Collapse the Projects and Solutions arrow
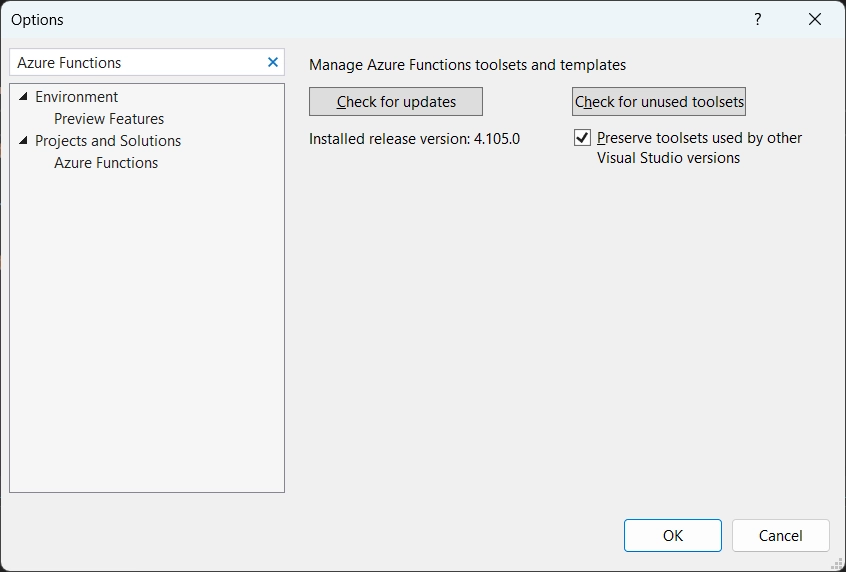 coord(23,140)
